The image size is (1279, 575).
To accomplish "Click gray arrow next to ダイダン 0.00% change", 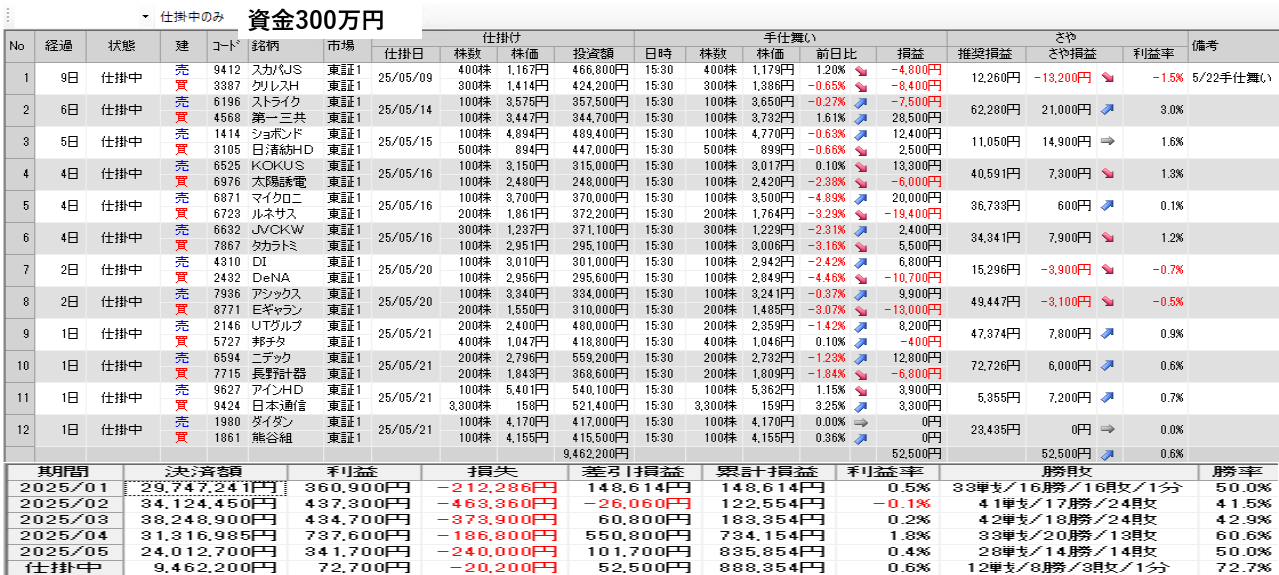I will [x=861, y=422].
